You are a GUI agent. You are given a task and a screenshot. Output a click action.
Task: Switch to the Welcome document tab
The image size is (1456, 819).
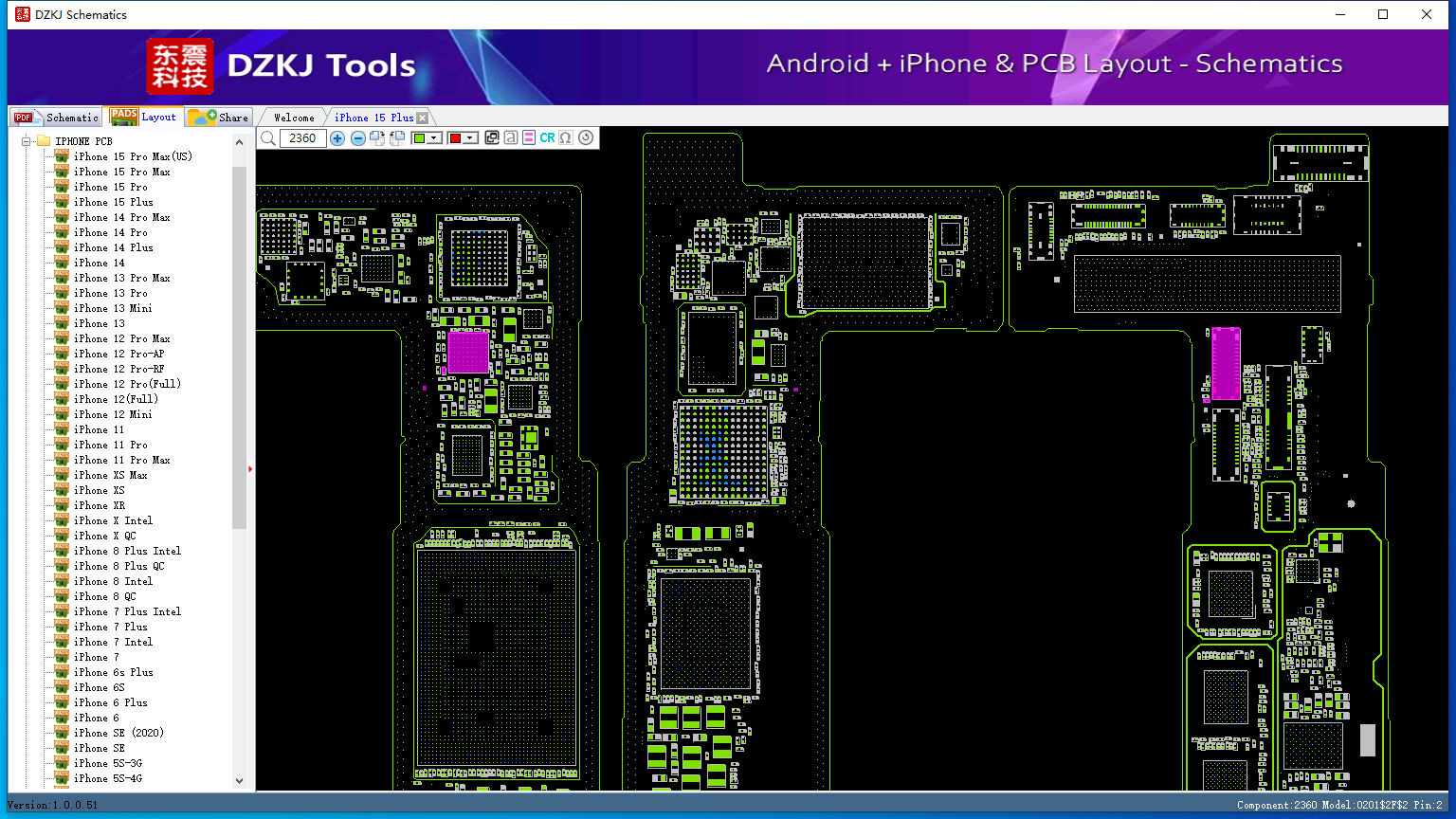coord(294,118)
